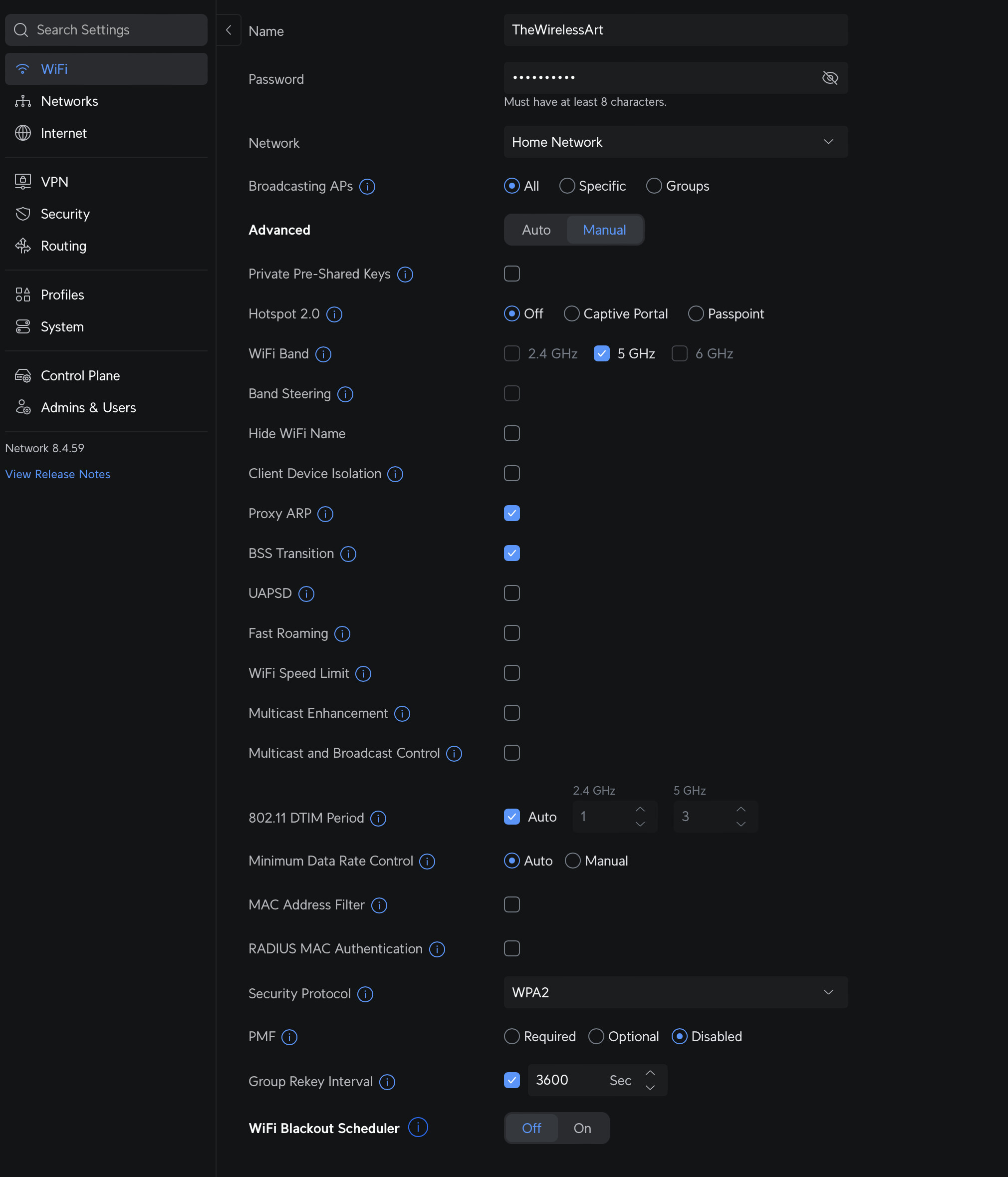
Task: Reveal password with the eye icon
Action: pyautogui.click(x=830, y=78)
